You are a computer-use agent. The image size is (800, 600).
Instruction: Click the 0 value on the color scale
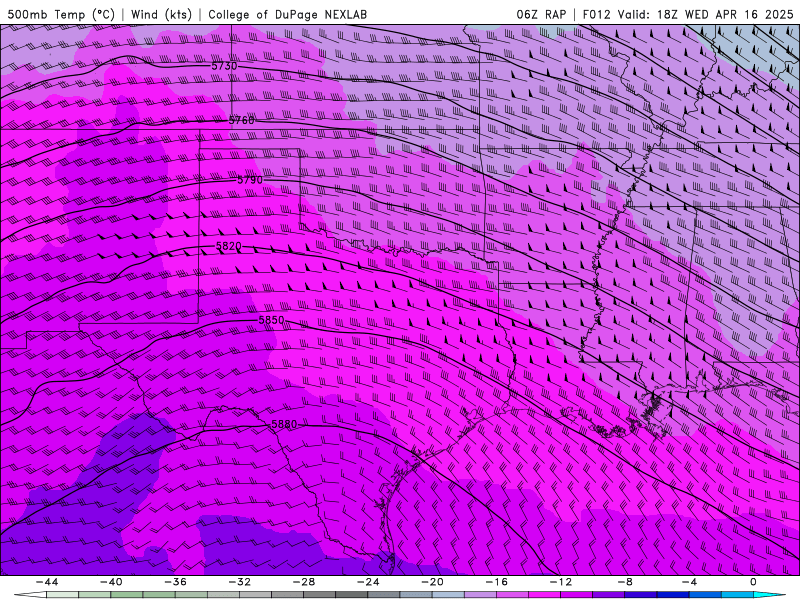point(753,582)
